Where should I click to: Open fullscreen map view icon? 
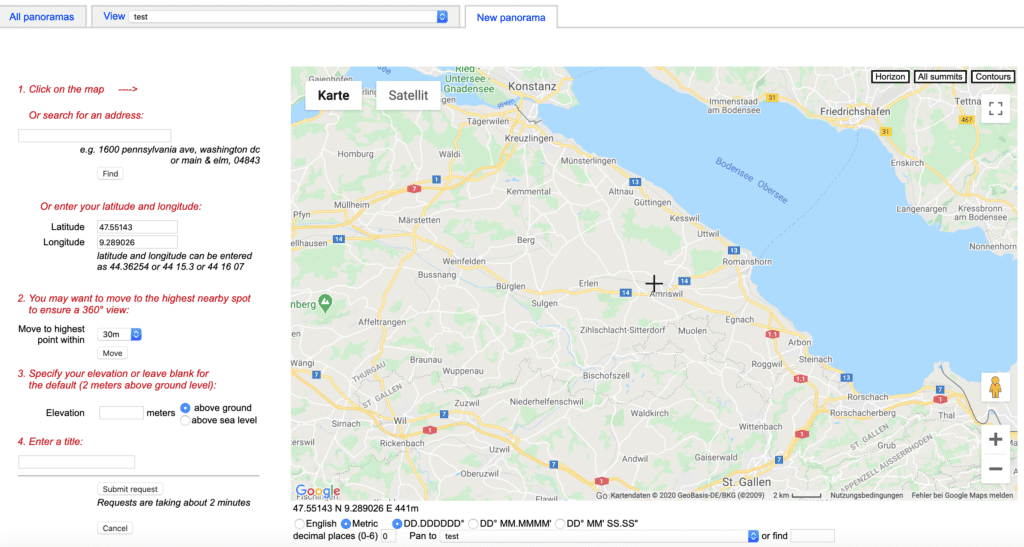point(995,108)
